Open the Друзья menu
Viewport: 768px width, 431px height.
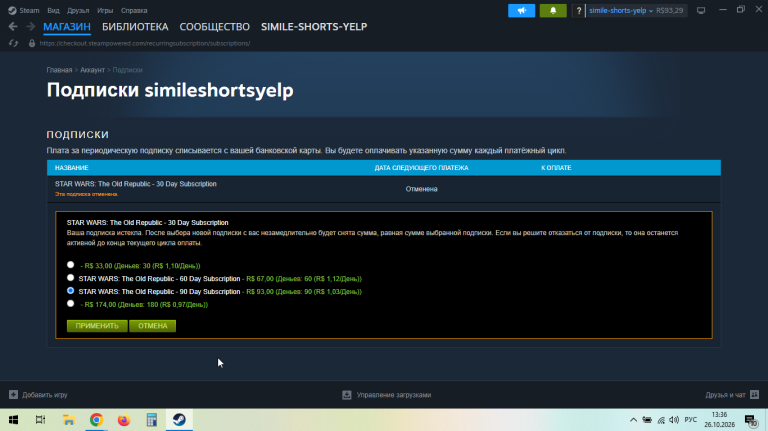point(78,10)
